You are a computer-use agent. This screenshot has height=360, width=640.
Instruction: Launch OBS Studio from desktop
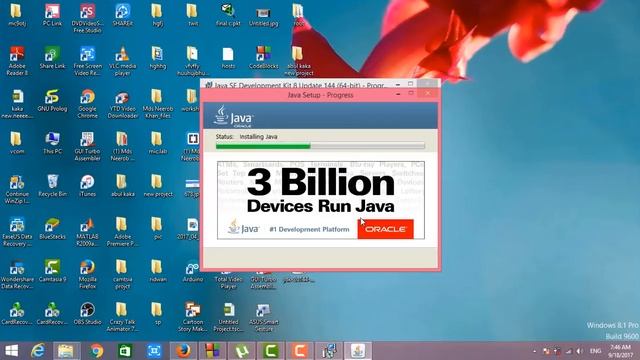pyautogui.click(x=87, y=314)
